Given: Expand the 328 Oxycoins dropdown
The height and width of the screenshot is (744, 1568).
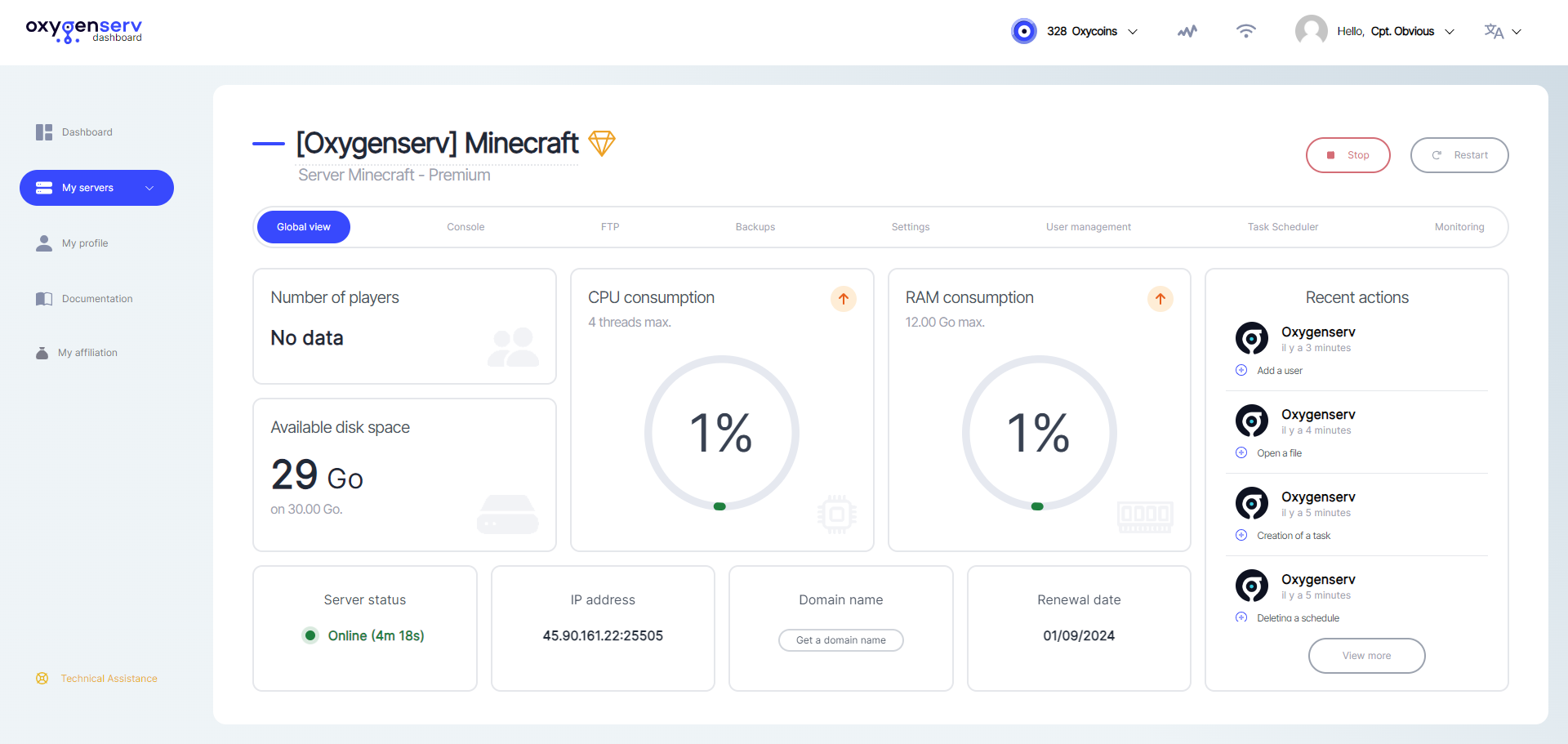Looking at the screenshot, I should pos(1133,32).
